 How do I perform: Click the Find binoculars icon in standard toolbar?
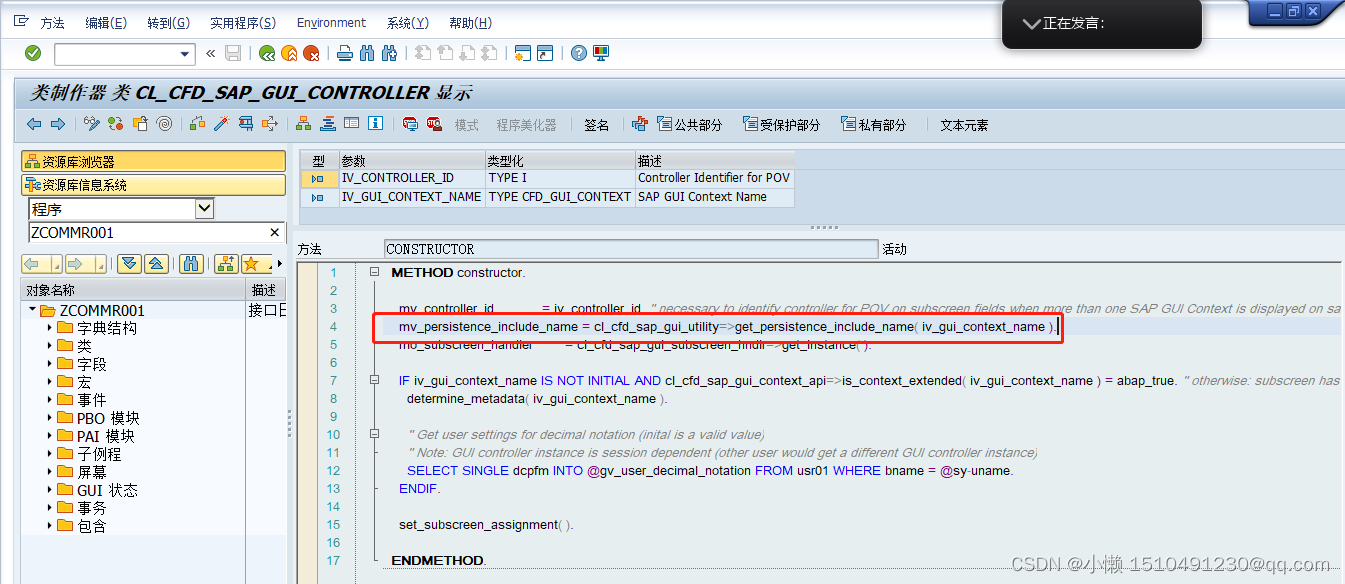click(367, 53)
